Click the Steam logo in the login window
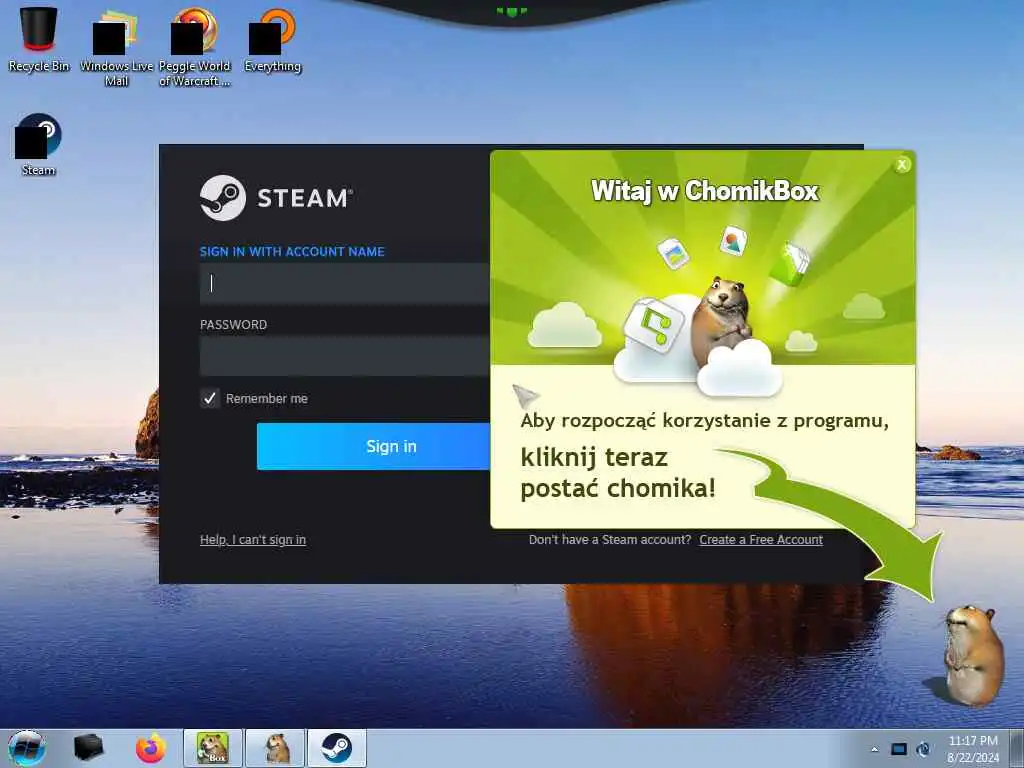This screenshot has width=1024, height=768. [x=276, y=198]
